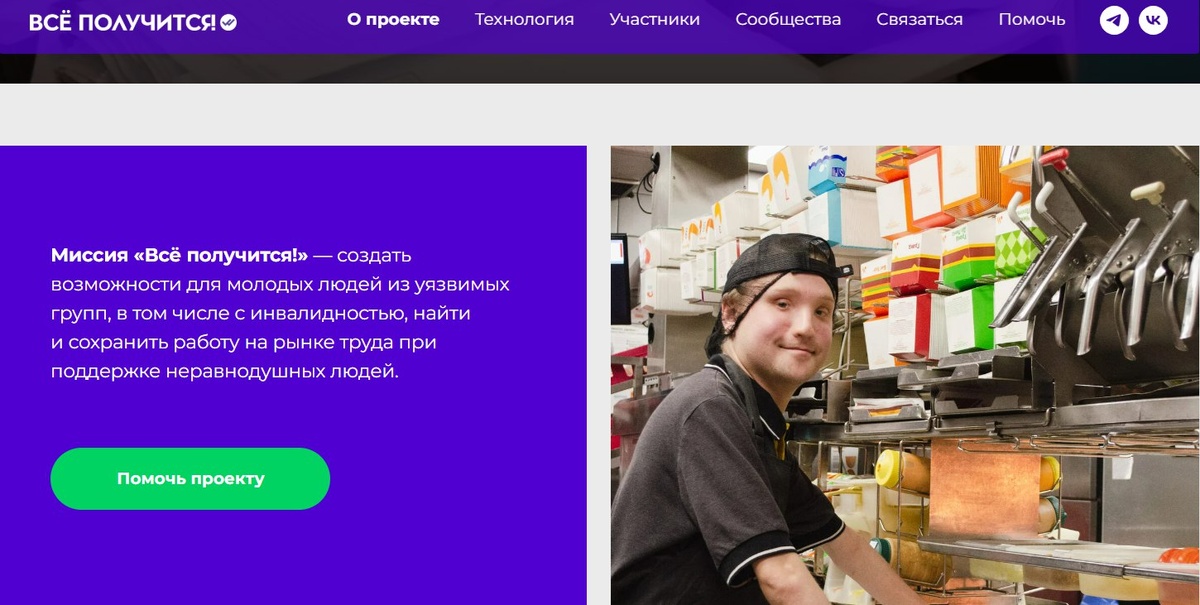
Task: Click the bold «Миссия «Всё получится!»» heading
Action: (179, 255)
